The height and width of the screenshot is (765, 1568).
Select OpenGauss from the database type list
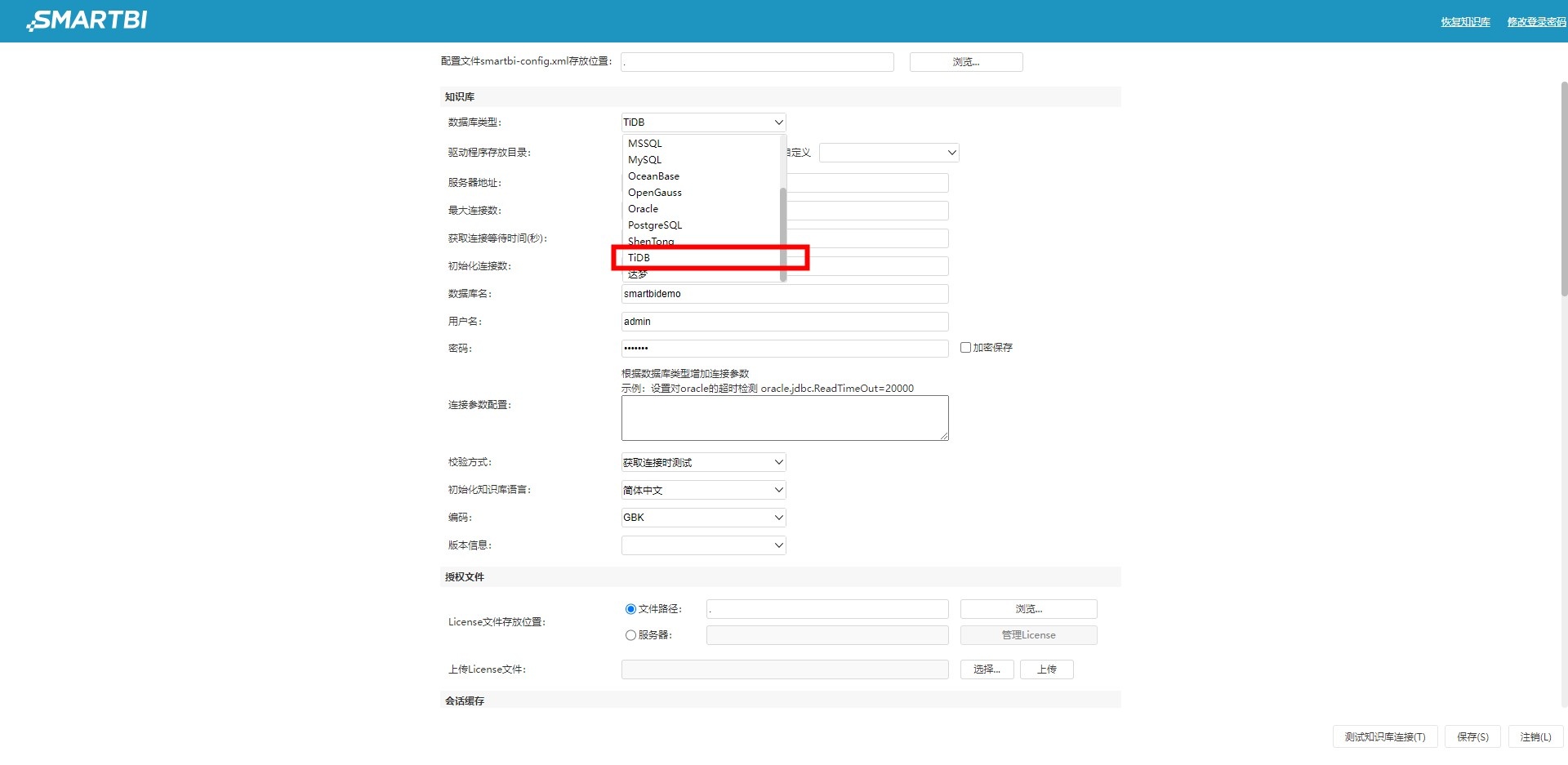[x=702, y=193]
